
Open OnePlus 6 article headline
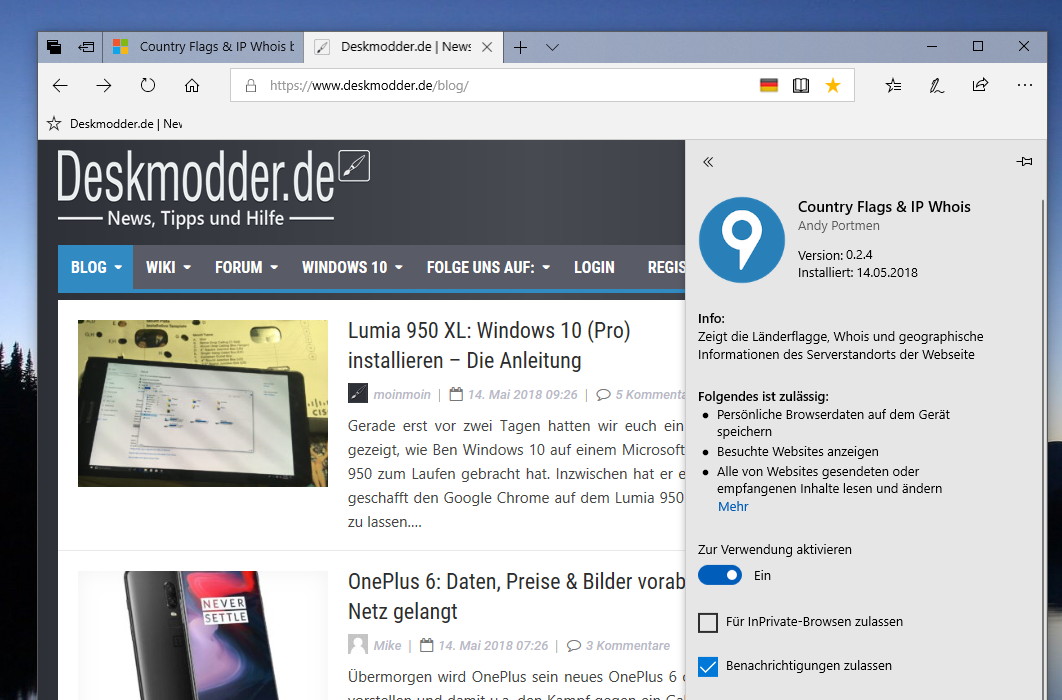[x=517, y=596]
